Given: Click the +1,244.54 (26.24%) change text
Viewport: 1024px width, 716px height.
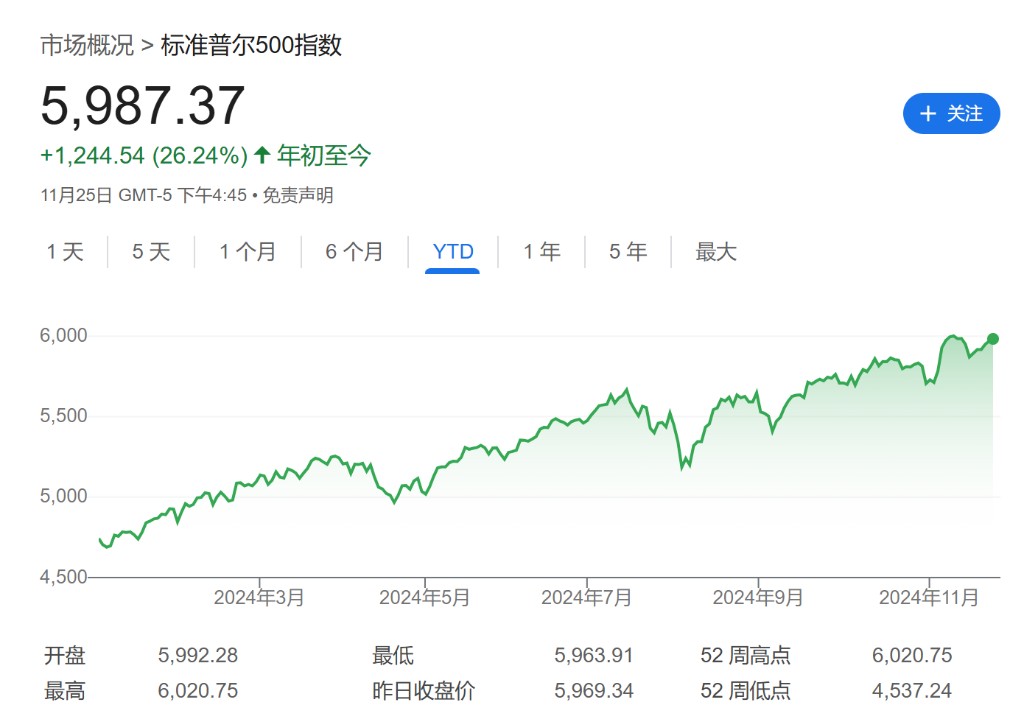Looking at the screenshot, I should pos(144,155).
